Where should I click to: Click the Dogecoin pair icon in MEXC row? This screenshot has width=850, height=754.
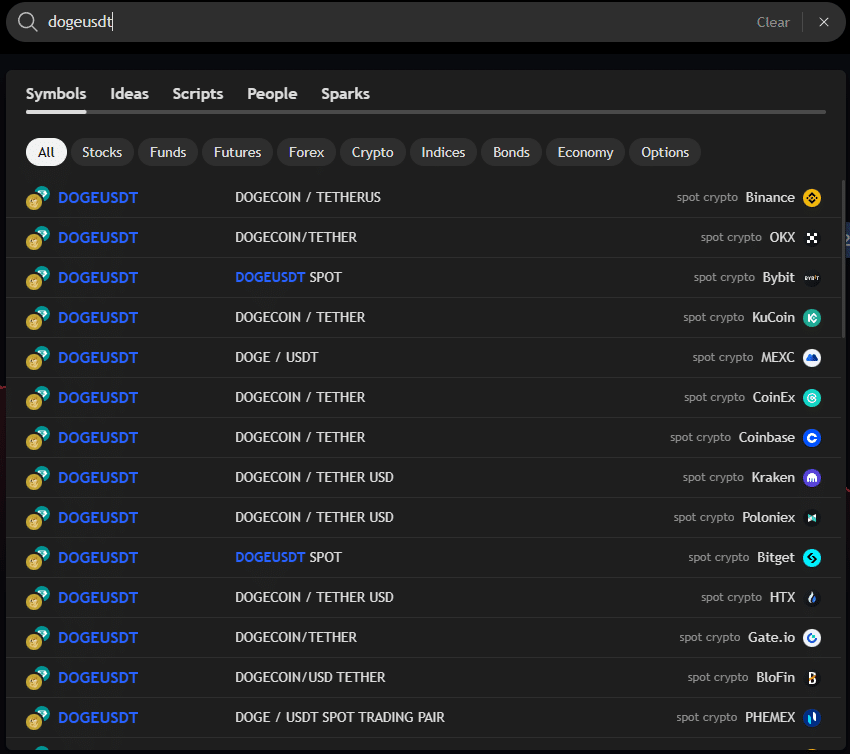click(x=37, y=358)
